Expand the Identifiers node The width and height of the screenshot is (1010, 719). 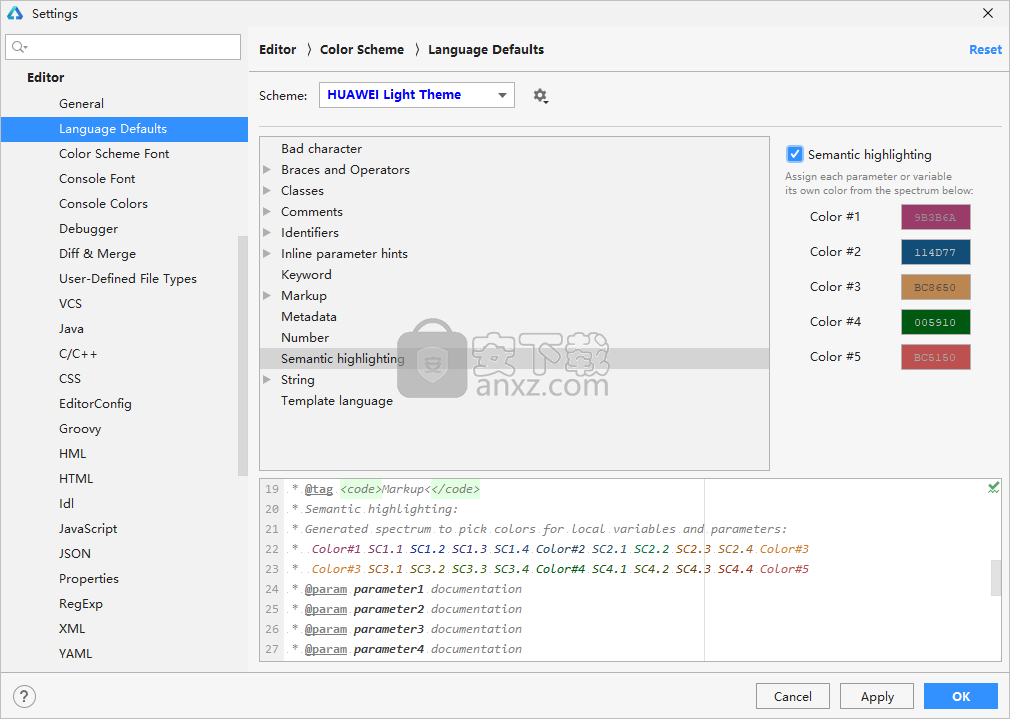click(x=267, y=233)
